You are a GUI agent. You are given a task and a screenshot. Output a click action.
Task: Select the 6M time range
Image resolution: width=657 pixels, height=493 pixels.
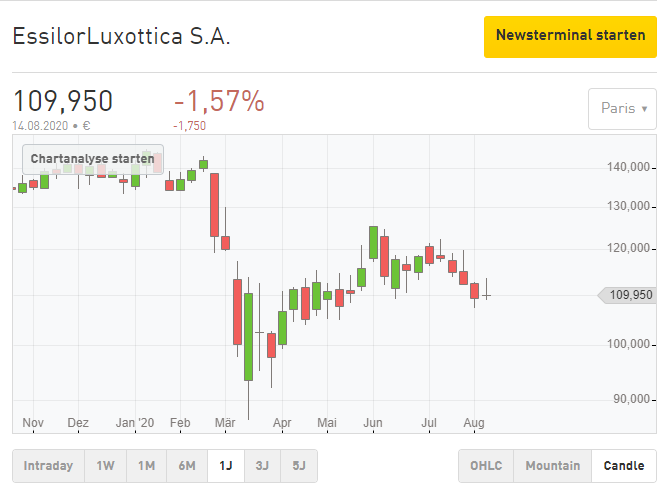click(x=187, y=465)
